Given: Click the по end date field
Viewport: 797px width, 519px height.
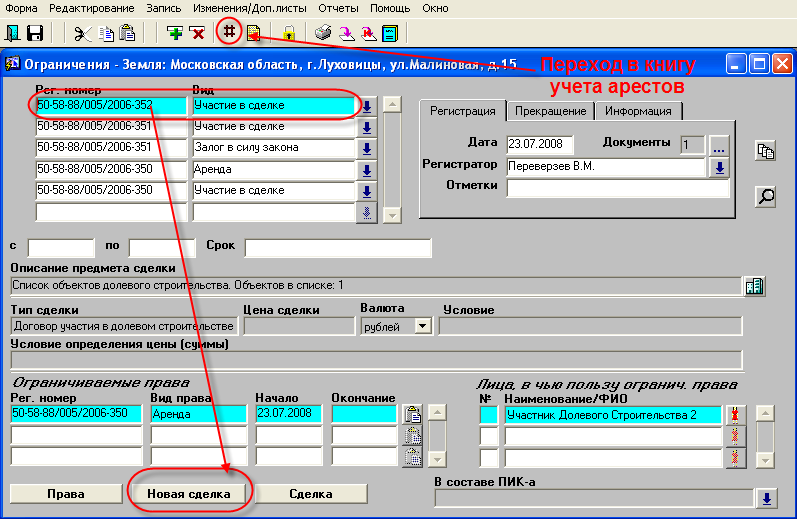Looking at the screenshot, I should coord(162,248).
